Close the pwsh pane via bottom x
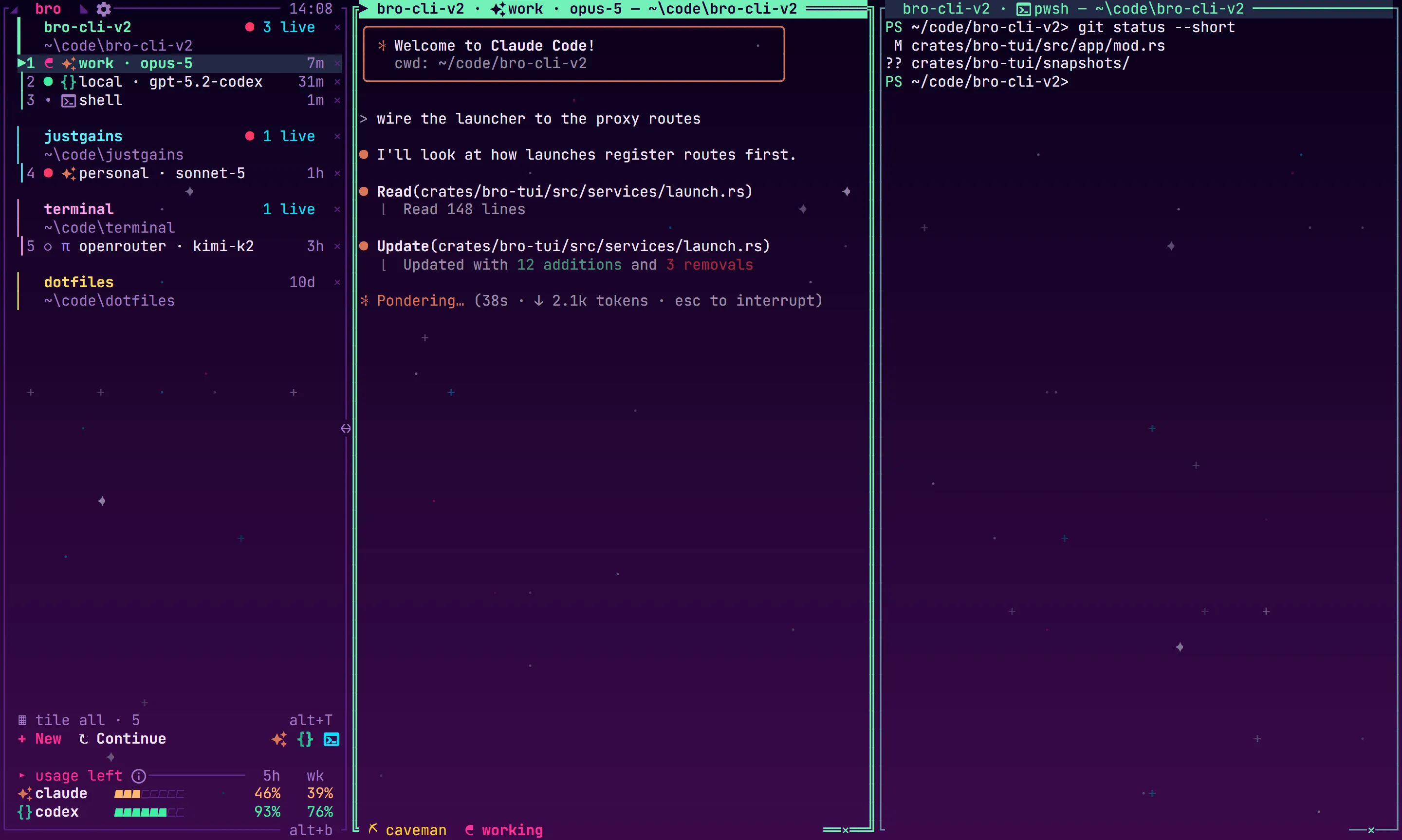1402x840 pixels. (1371, 830)
